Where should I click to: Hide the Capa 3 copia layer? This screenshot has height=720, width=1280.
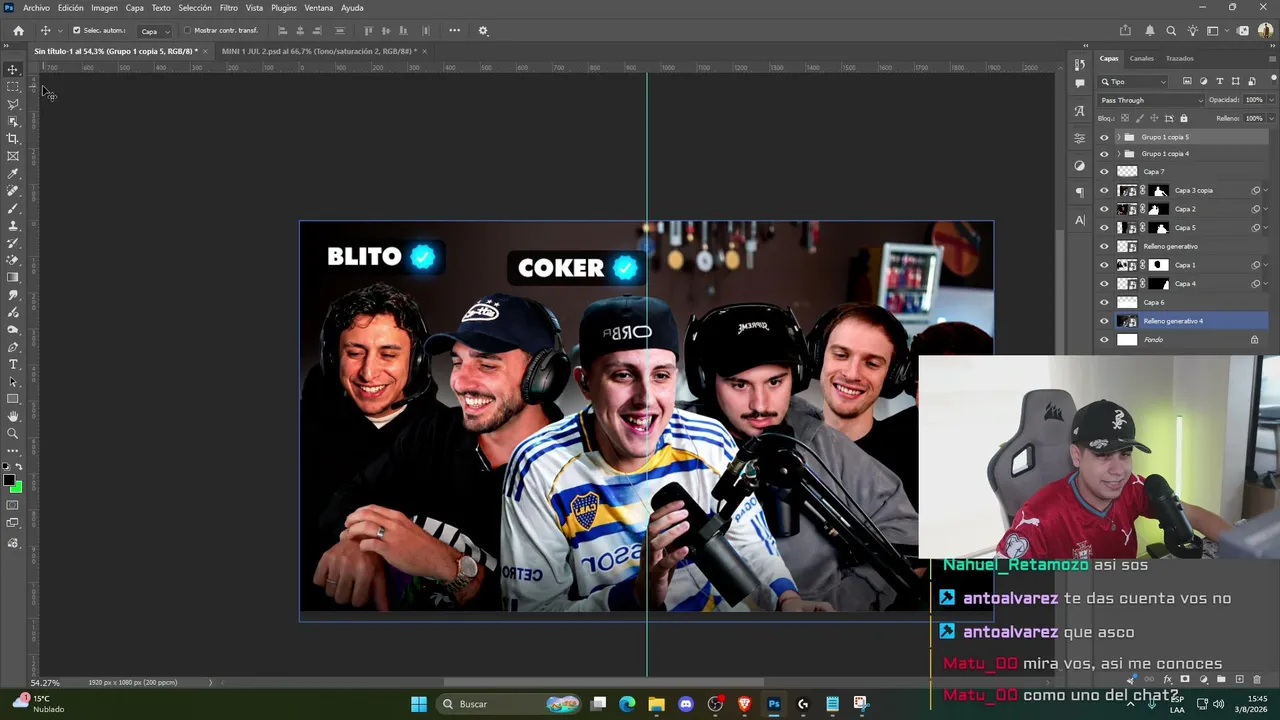(1104, 191)
